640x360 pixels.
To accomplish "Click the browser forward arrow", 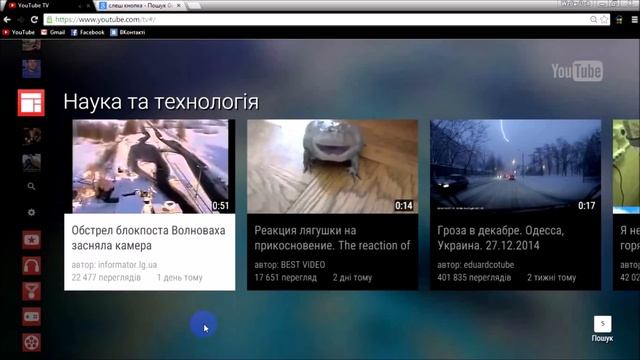I will (x=20, y=19).
